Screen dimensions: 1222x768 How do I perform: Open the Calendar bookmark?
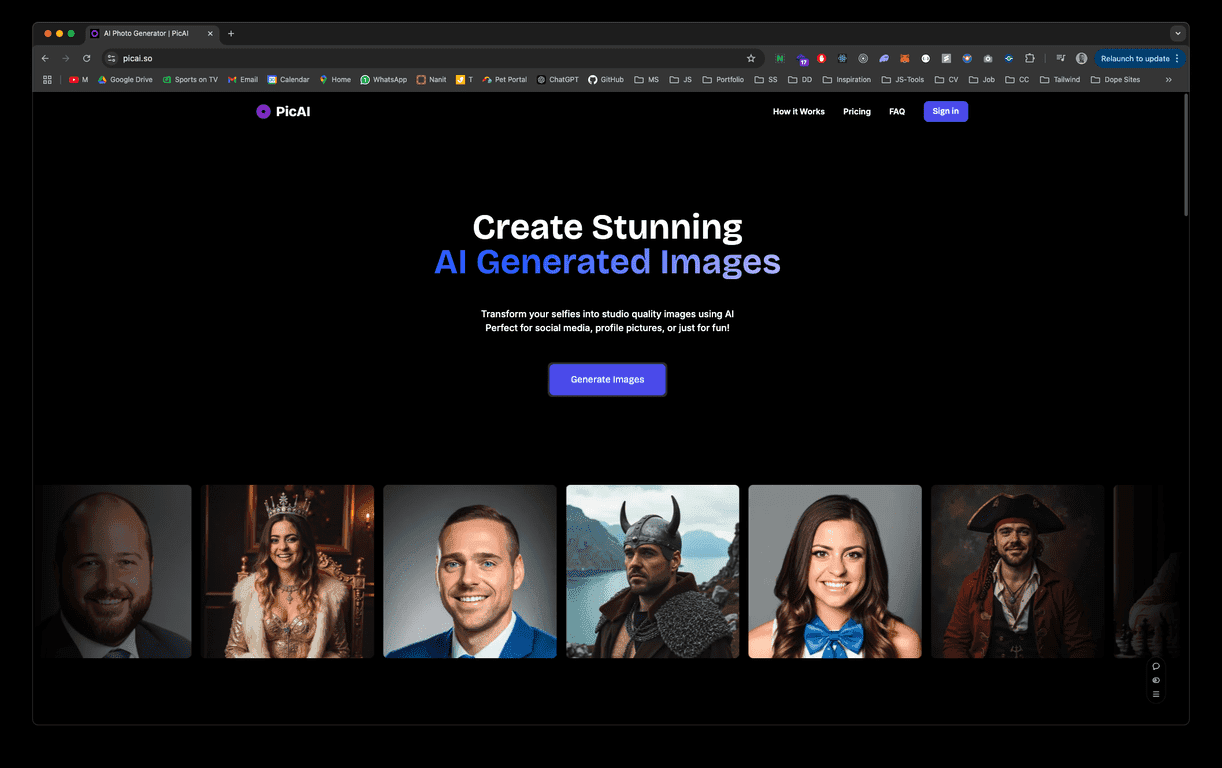coord(287,79)
